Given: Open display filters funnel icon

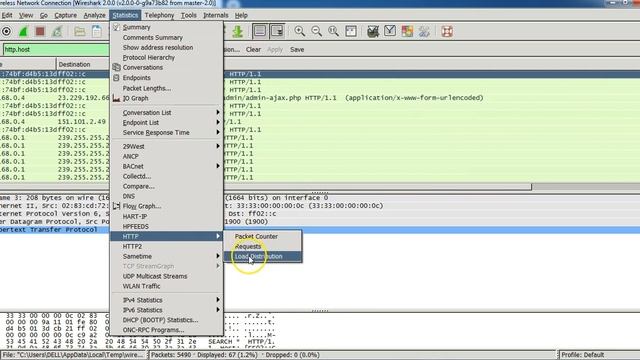Looking at the screenshot, I should [x=390, y=31].
